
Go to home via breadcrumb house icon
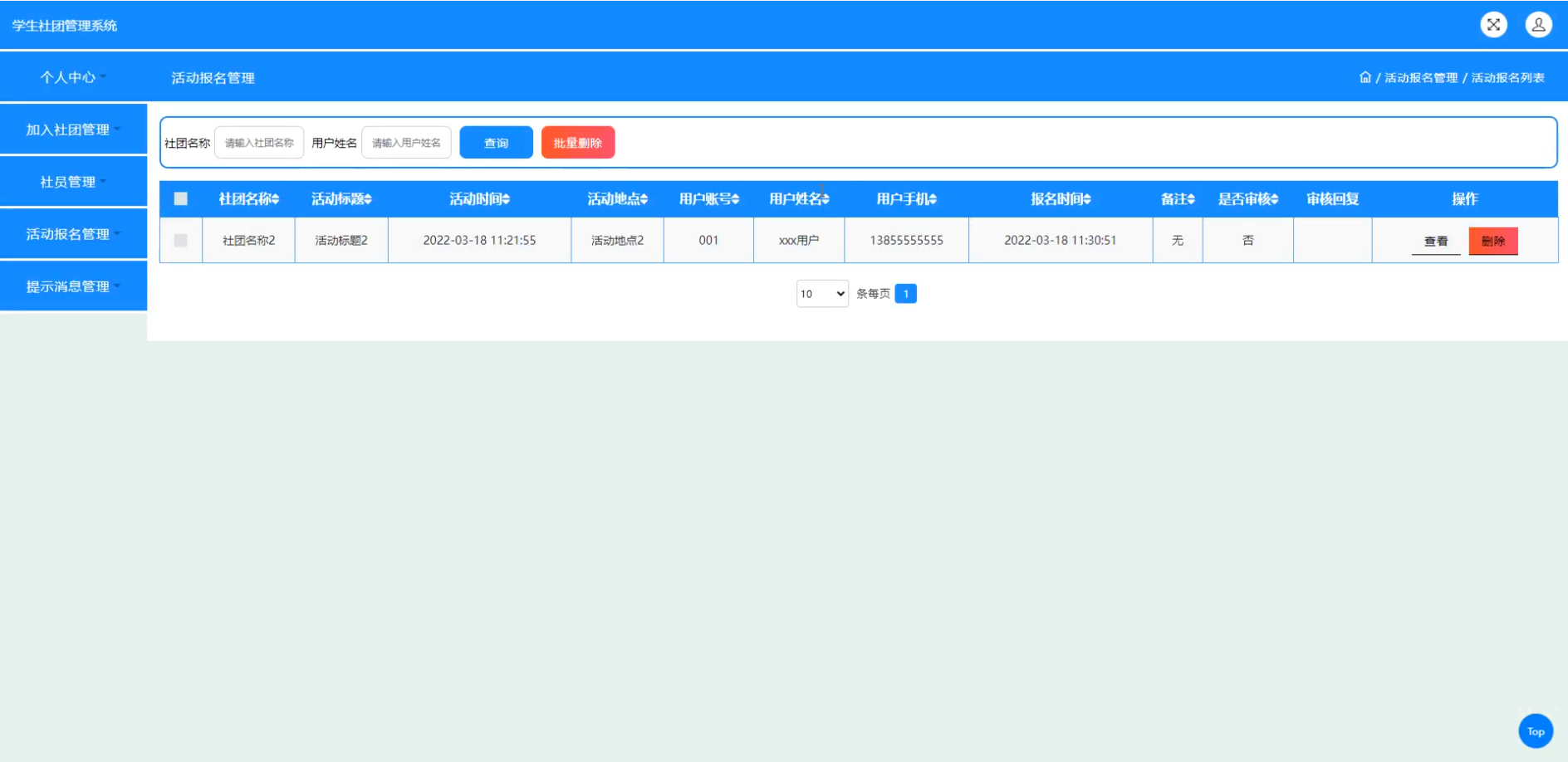click(x=1365, y=77)
